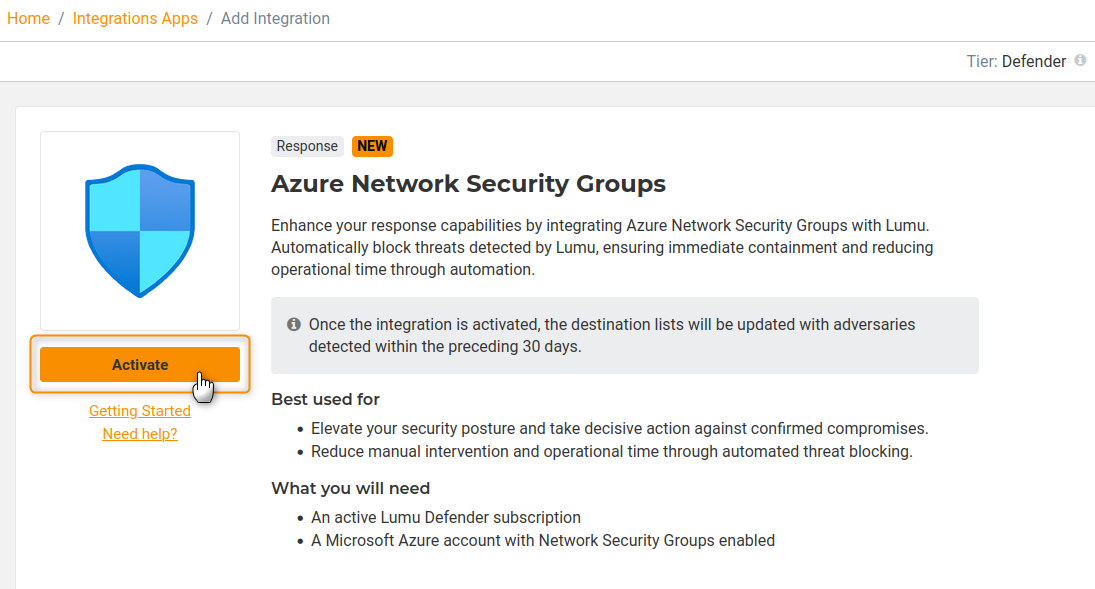
Task: Click the Microsoft Azure account requirement bullet
Action: [x=543, y=541]
